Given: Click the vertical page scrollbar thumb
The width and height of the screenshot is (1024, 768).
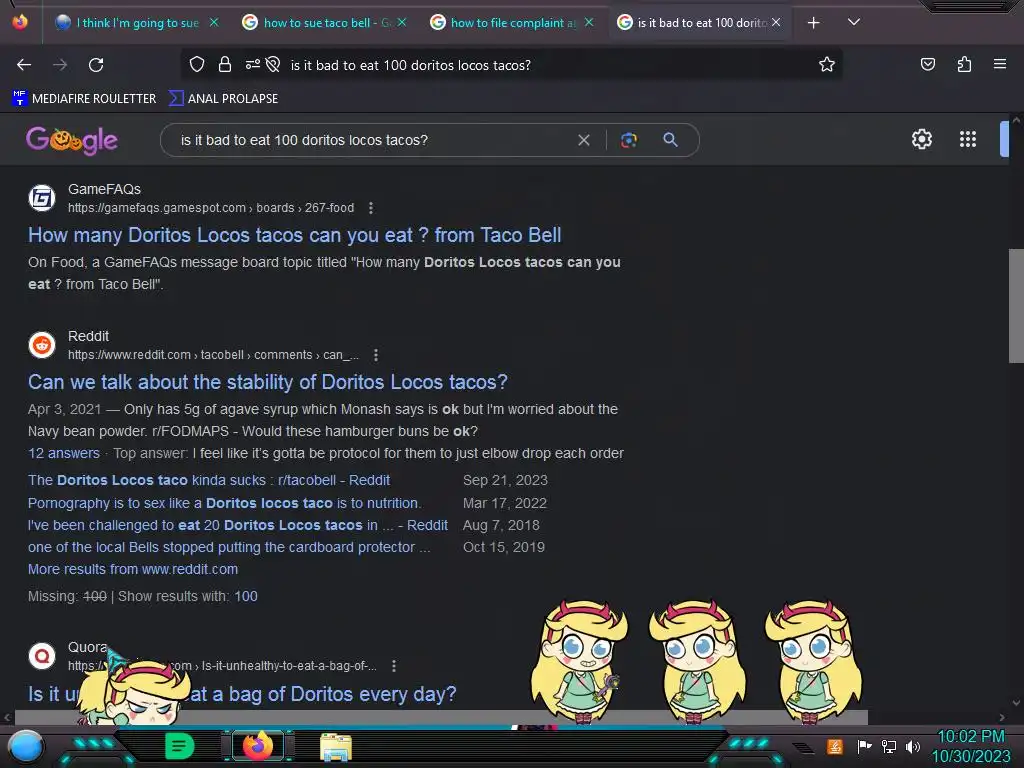Looking at the screenshot, I should pyautogui.click(x=1016, y=306).
